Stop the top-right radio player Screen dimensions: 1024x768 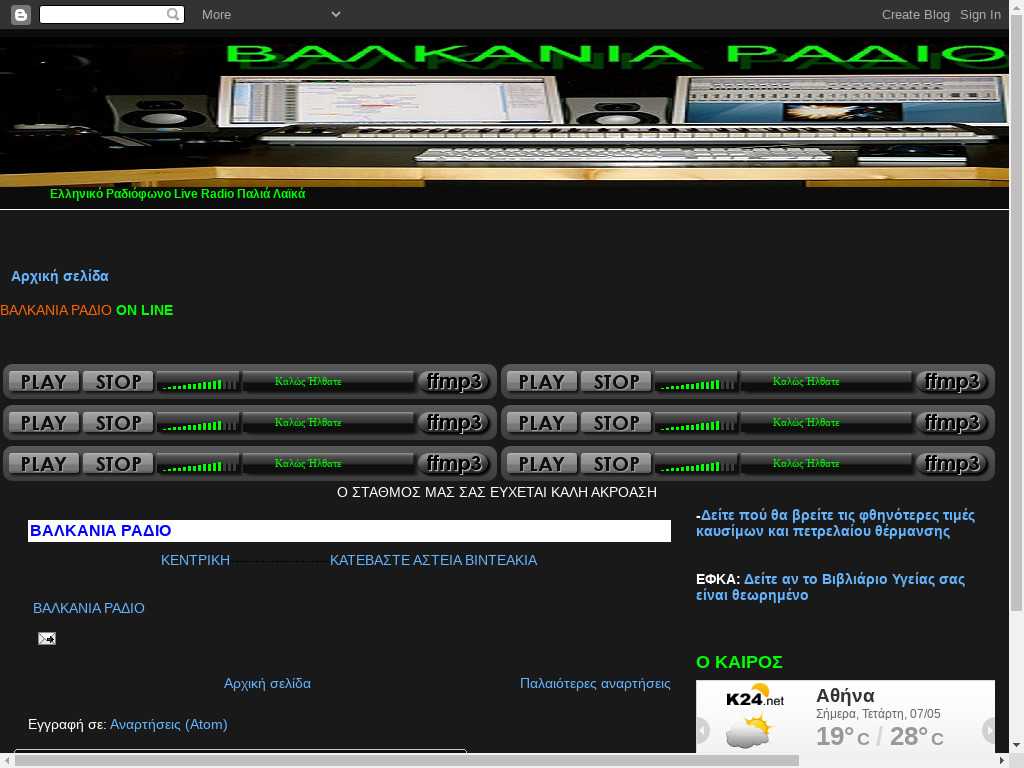click(x=616, y=381)
